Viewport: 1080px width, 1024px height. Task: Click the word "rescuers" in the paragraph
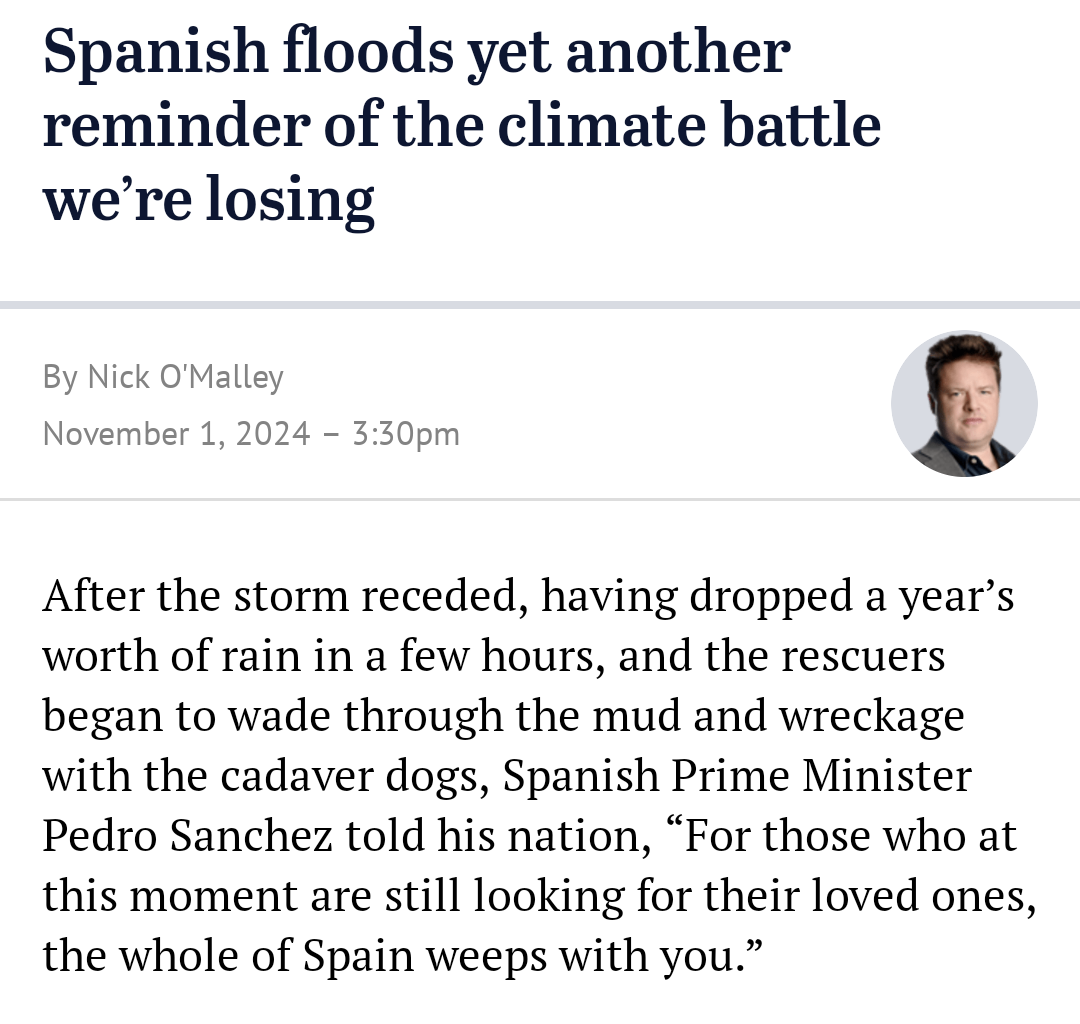click(859, 656)
